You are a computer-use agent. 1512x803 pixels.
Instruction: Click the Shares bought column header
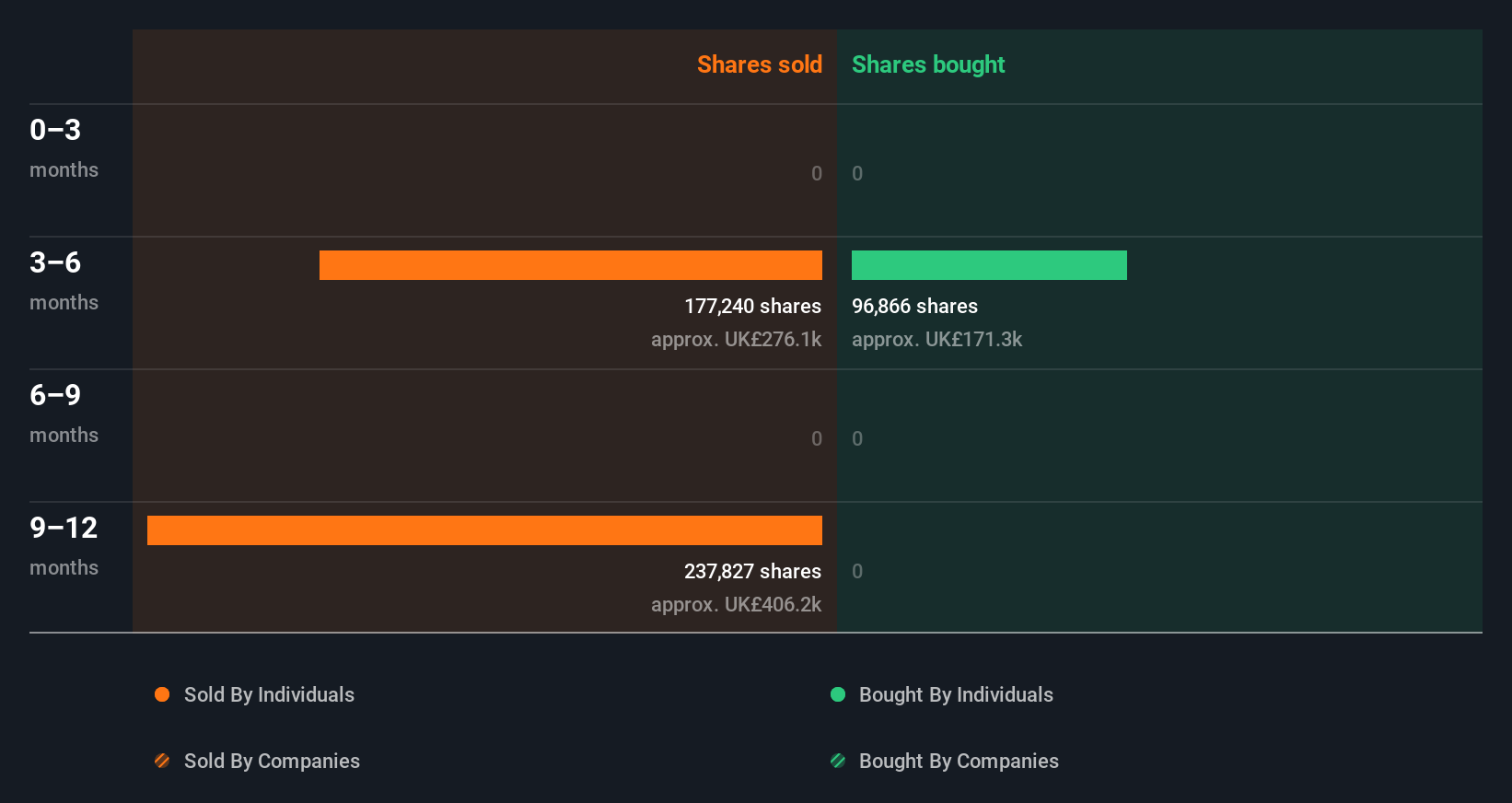pos(928,64)
